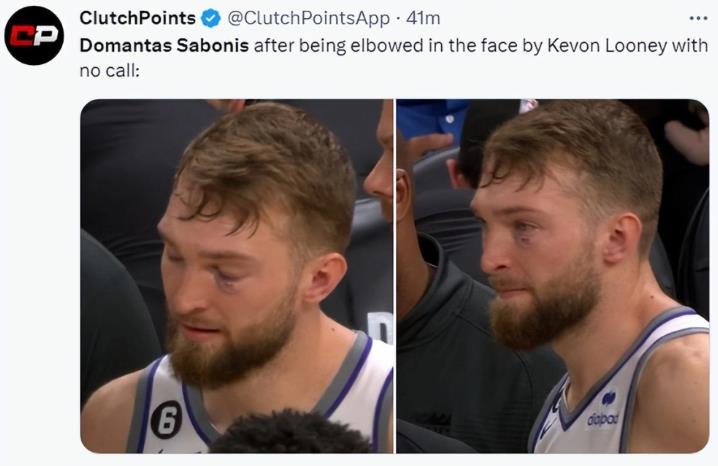Click the "no call:" text ending the tweet
Viewport: 718px width, 466px height.
tap(110, 71)
